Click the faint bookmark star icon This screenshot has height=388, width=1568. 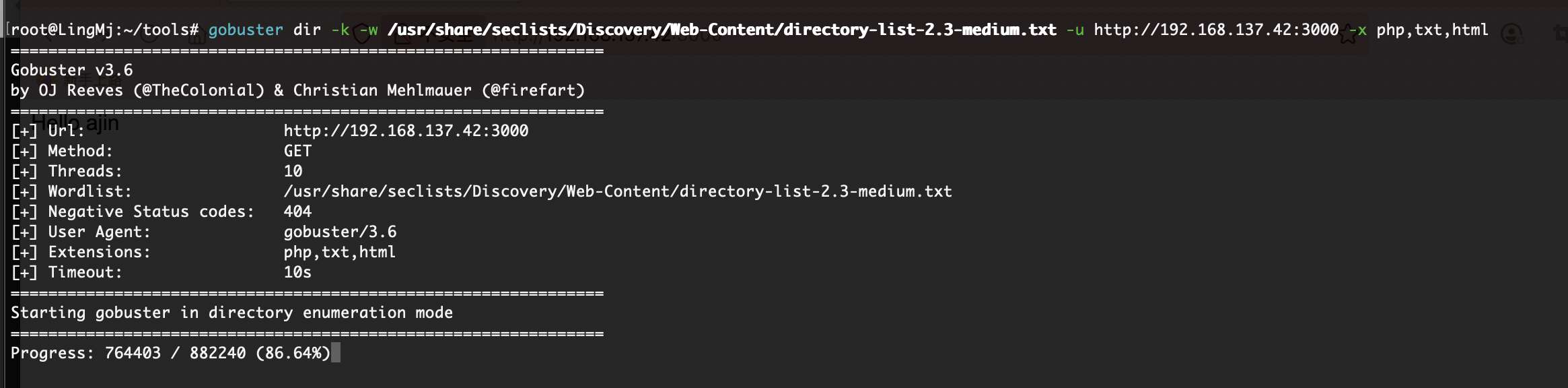(x=1348, y=34)
